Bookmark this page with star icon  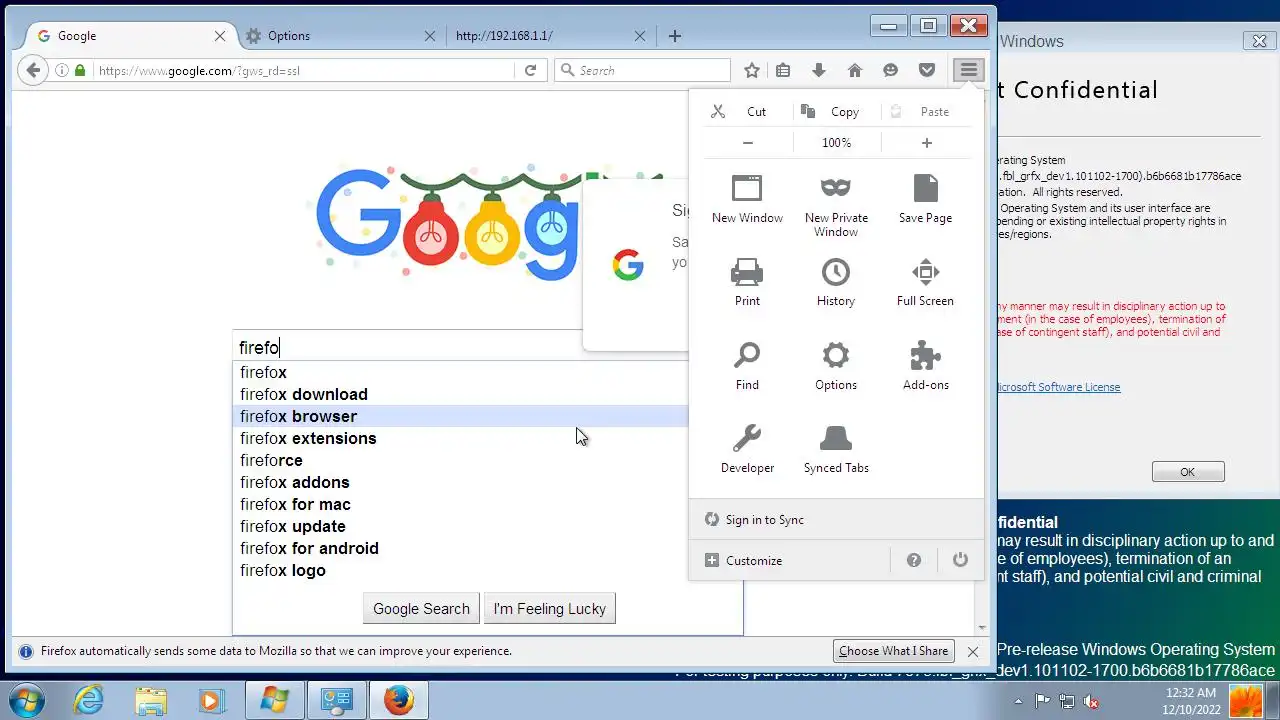[x=752, y=70]
